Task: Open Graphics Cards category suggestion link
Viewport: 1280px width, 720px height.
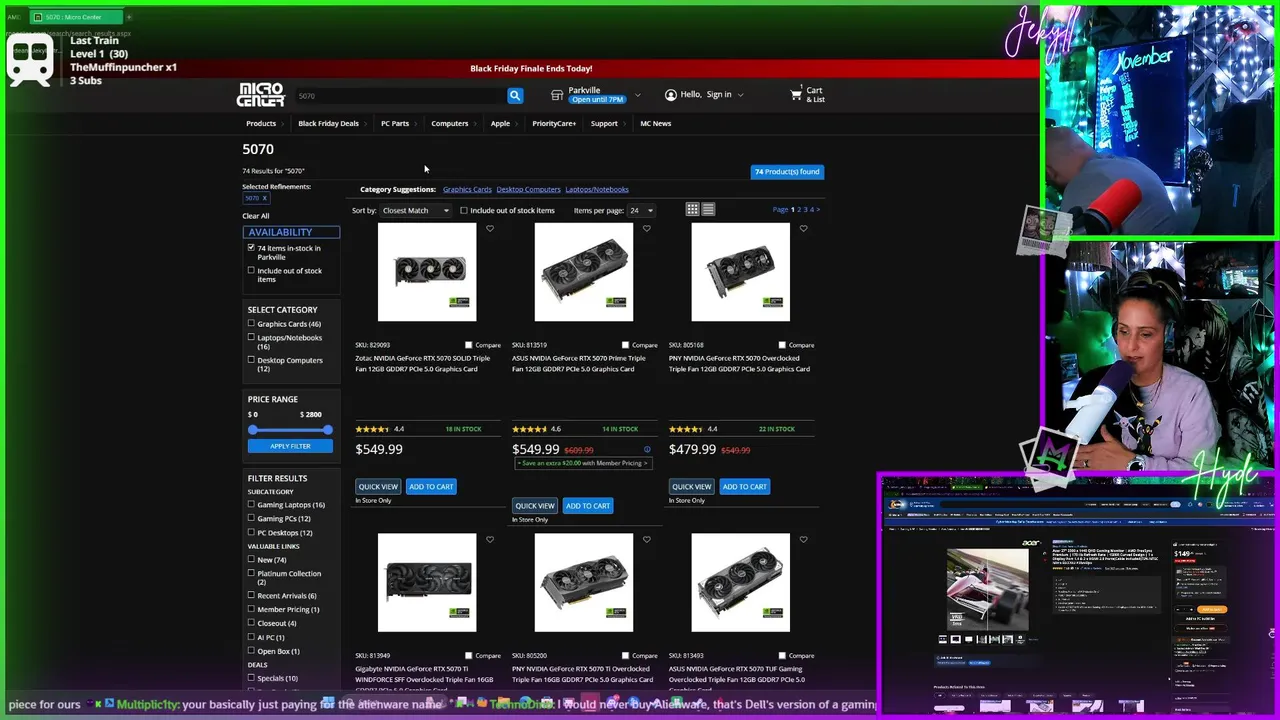Action: tap(467, 189)
